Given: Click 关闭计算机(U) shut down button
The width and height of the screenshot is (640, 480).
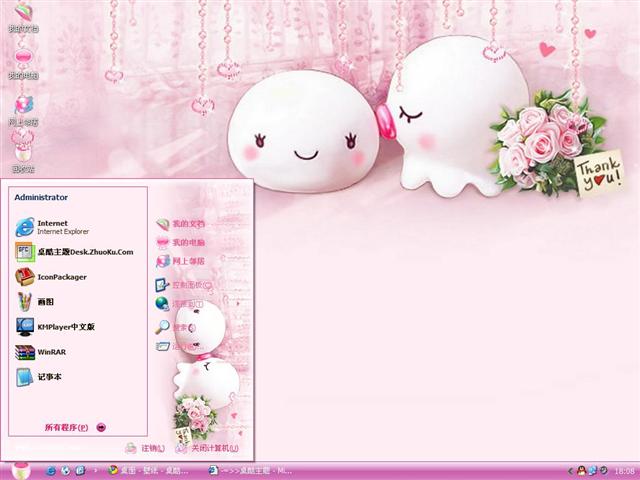Looking at the screenshot, I should [x=207, y=448].
